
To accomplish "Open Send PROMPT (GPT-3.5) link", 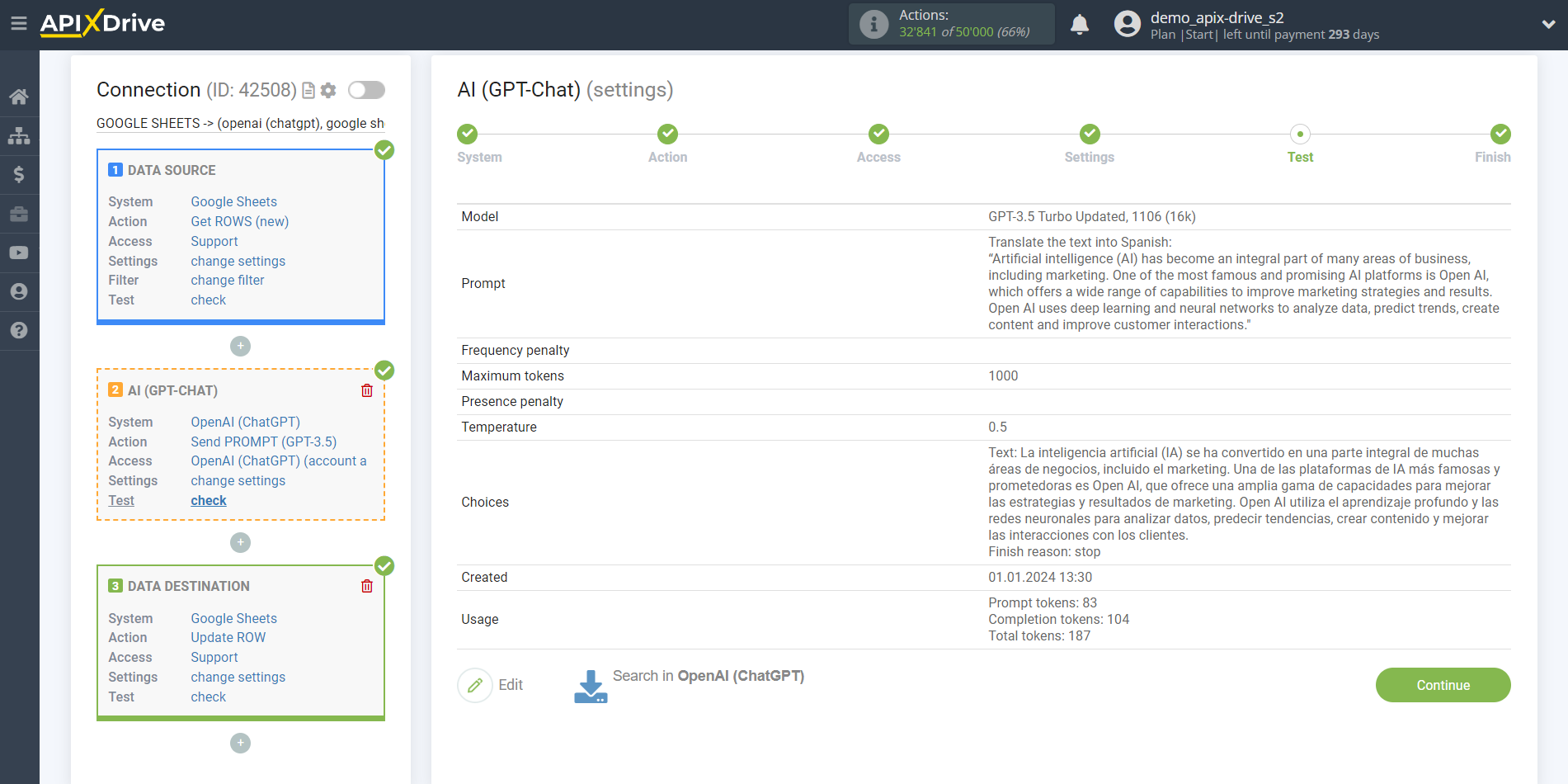I will pyautogui.click(x=263, y=442).
